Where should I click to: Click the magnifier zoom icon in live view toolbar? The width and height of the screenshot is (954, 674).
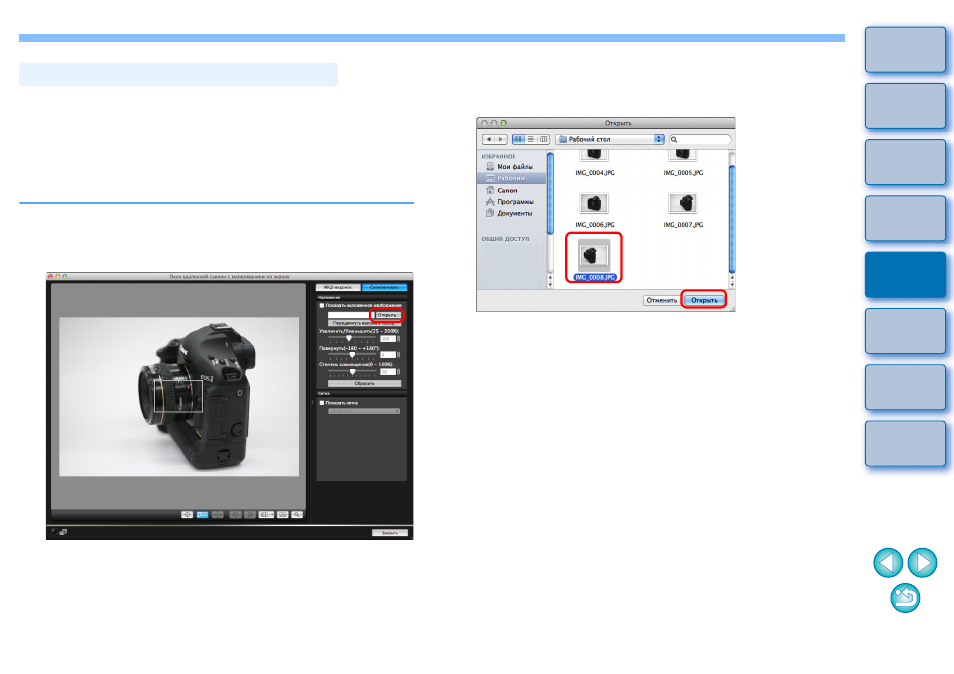point(297,515)
